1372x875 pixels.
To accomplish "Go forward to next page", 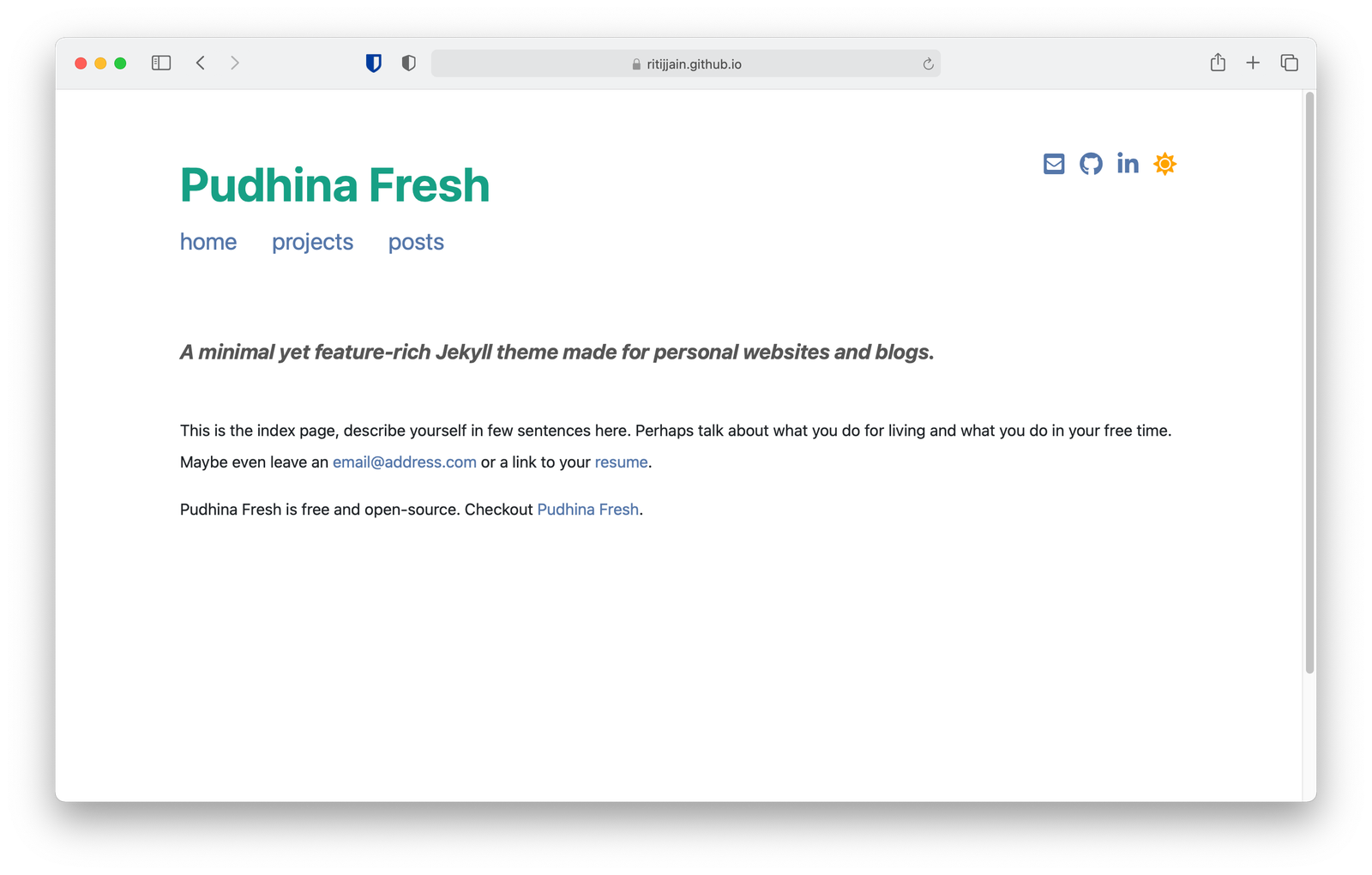I will point(235,63).
